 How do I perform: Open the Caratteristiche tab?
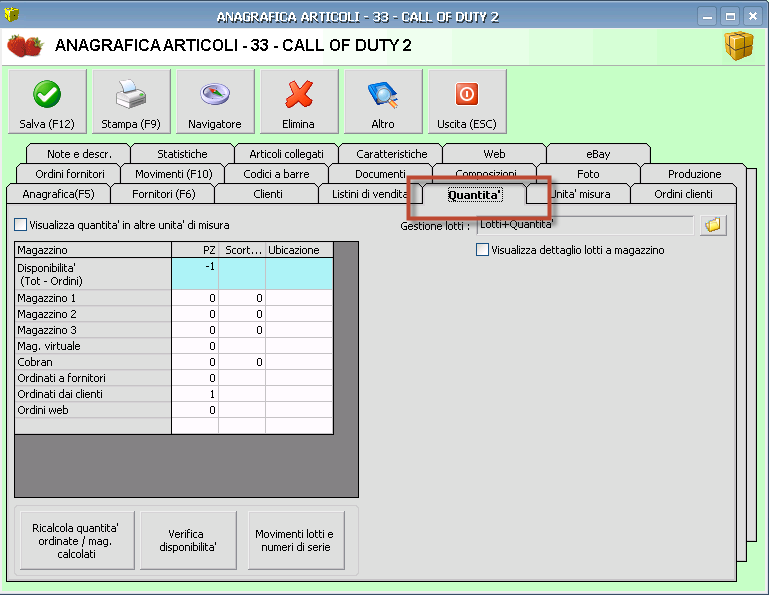(391, 154)
